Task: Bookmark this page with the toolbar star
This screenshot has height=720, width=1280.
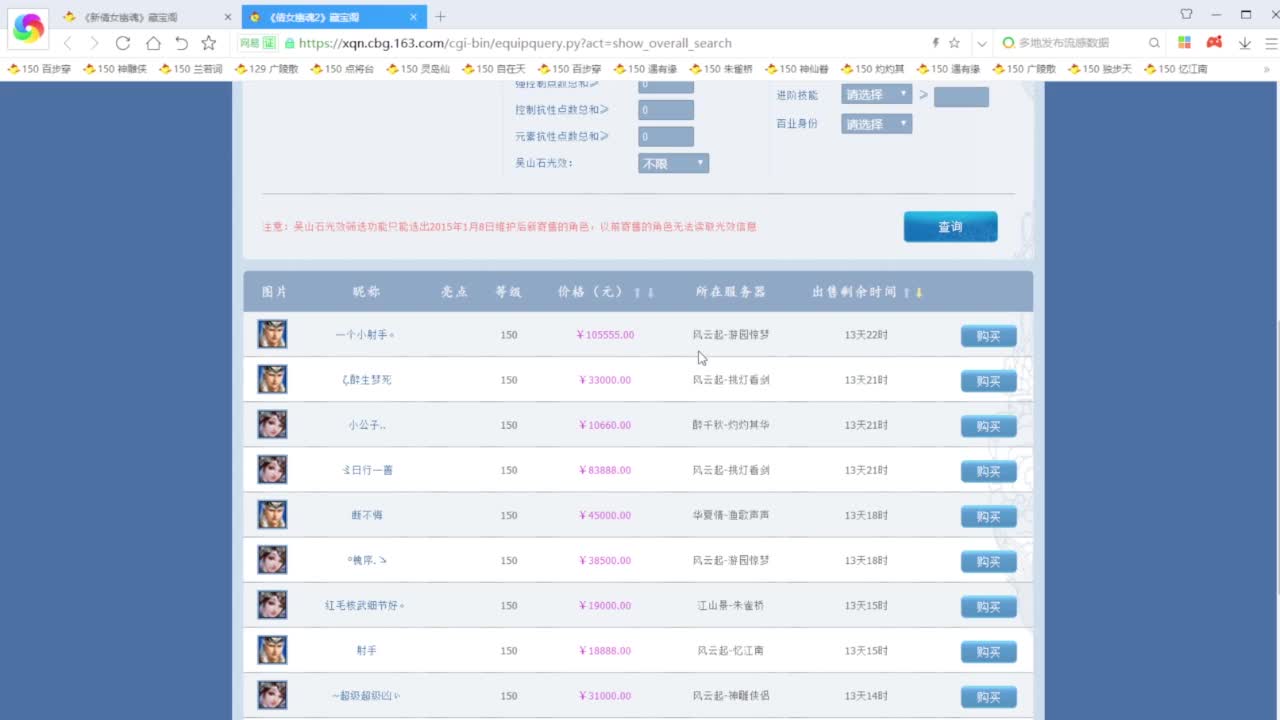Action: coord(209,43)
